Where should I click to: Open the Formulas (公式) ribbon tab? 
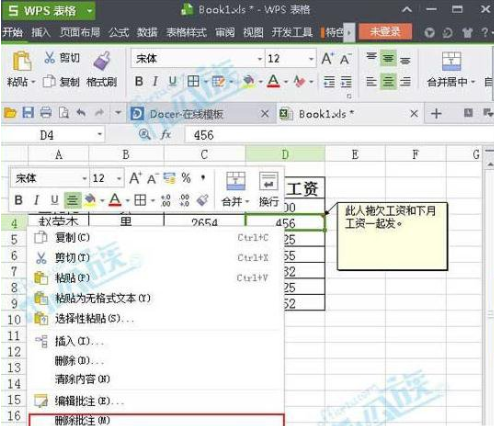(118, 32)
